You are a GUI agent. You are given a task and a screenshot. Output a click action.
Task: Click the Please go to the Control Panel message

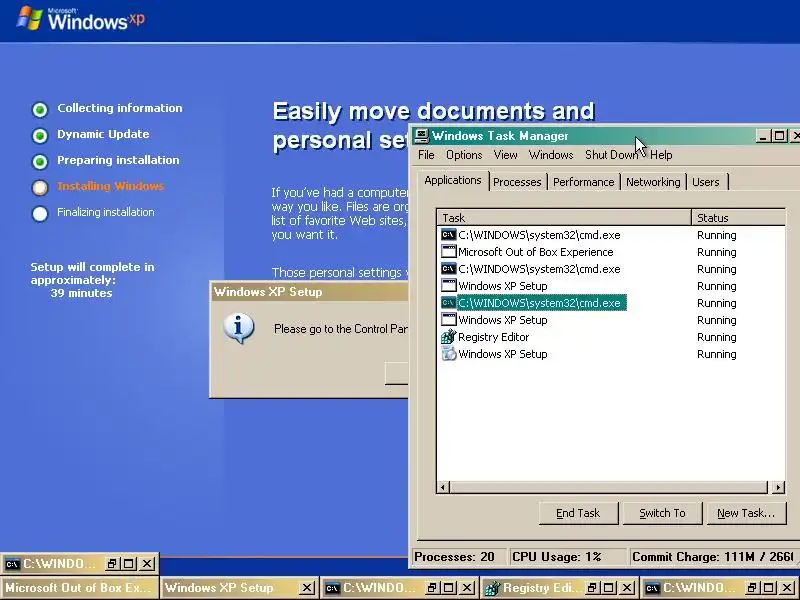tap(340, 329)
